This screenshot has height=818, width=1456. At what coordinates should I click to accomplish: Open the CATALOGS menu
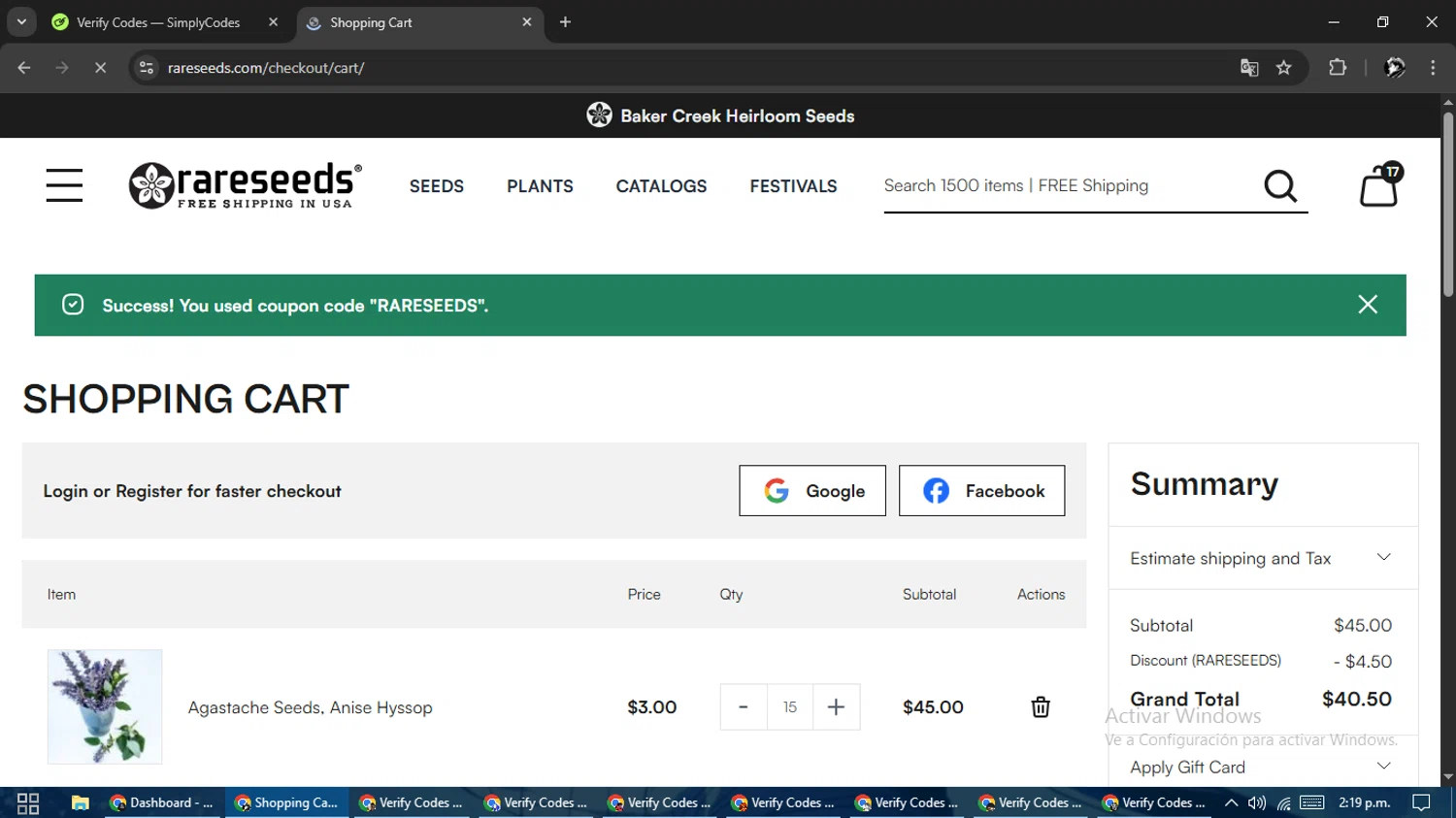point(661,186)
